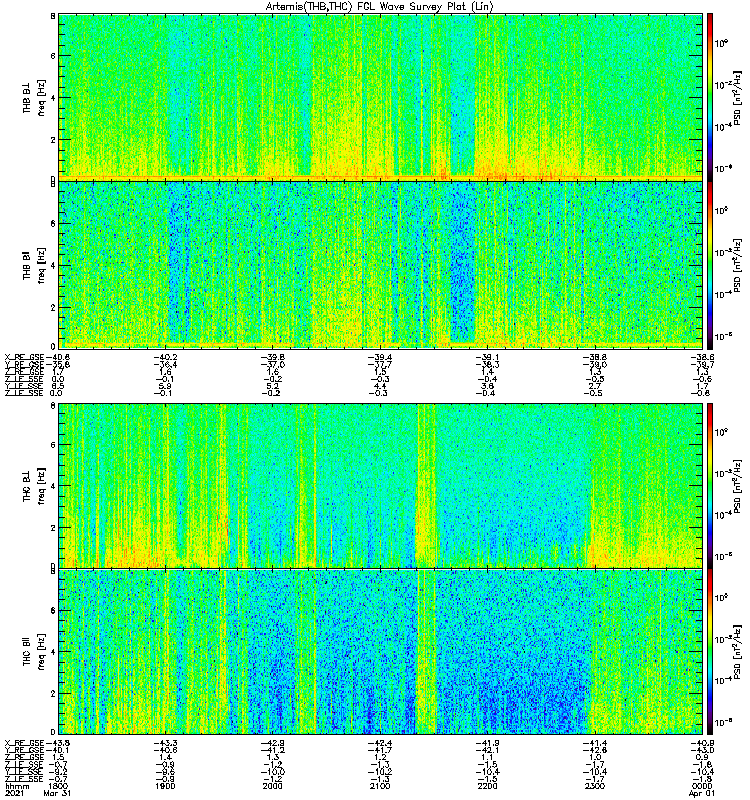Click the THB B-parallel spectrogram panel
Viewport: 750px width, 800px height.
(x=380, y=265)
